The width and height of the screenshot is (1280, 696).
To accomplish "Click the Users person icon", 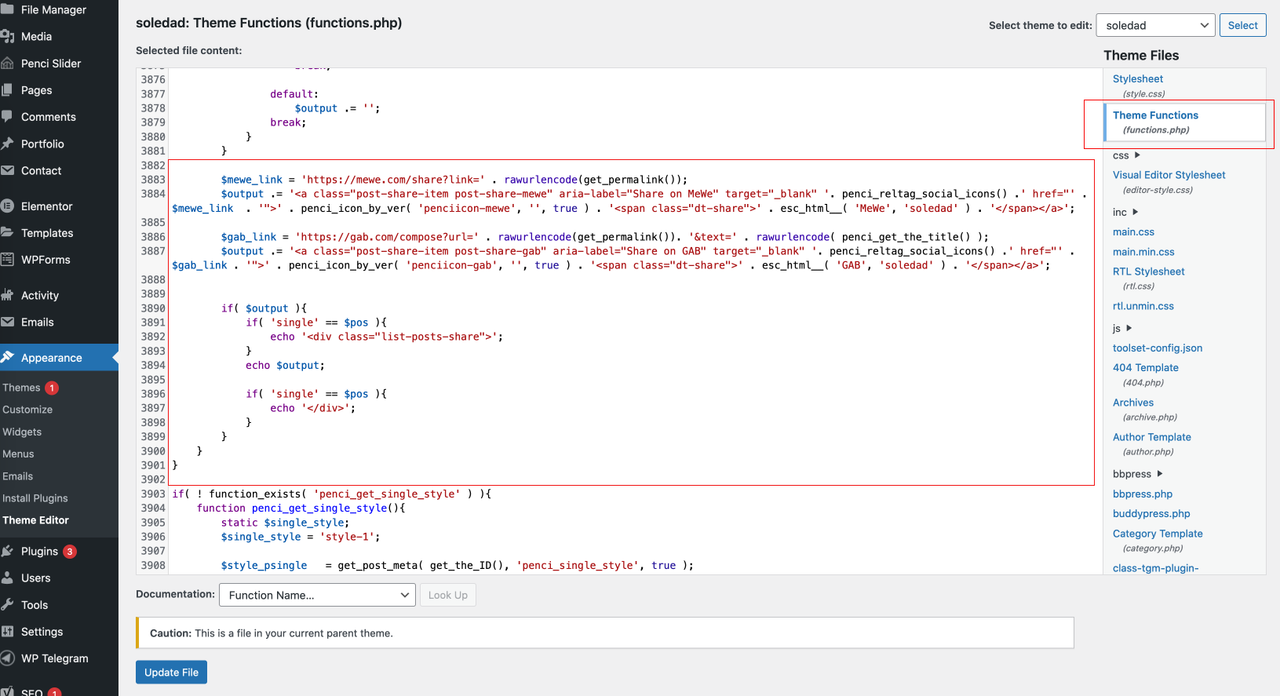I will [x=8, y=578].
